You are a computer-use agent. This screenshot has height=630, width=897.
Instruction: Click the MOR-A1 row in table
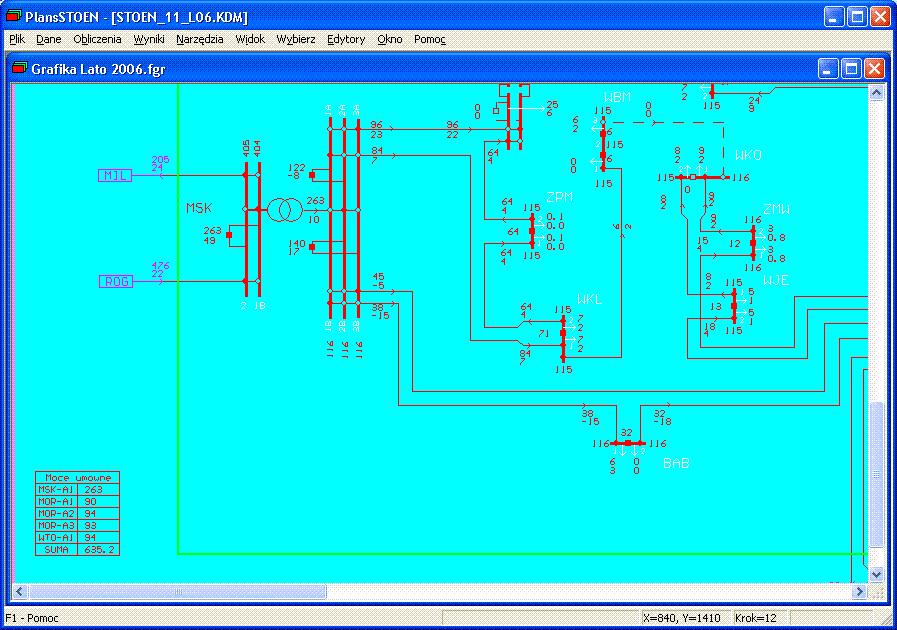77,501
